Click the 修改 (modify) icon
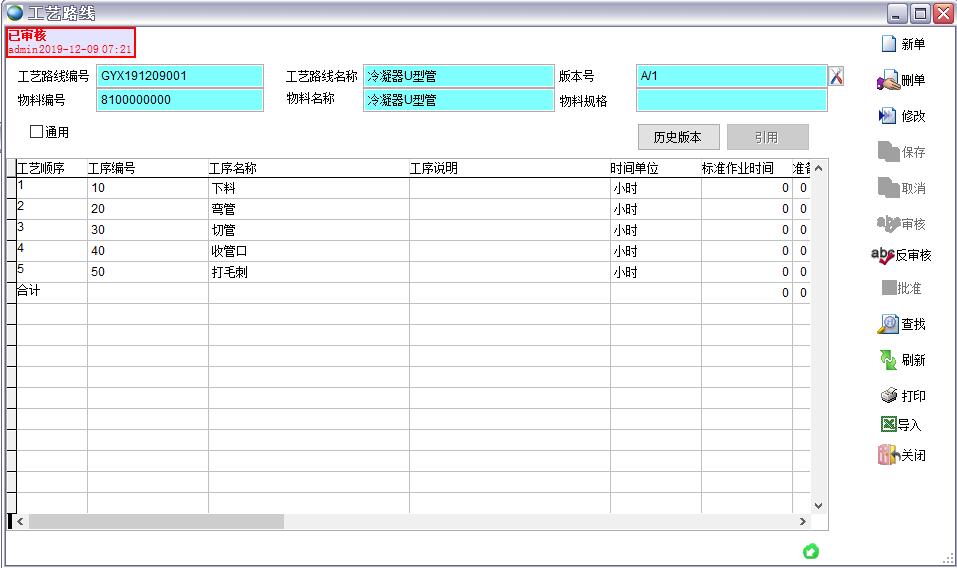Image resolution: width=957 pixels, height=568 pixels. 887,116
